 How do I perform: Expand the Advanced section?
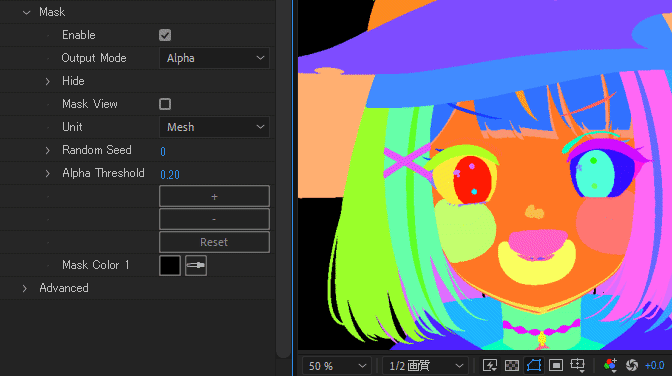tap(25, 289)
